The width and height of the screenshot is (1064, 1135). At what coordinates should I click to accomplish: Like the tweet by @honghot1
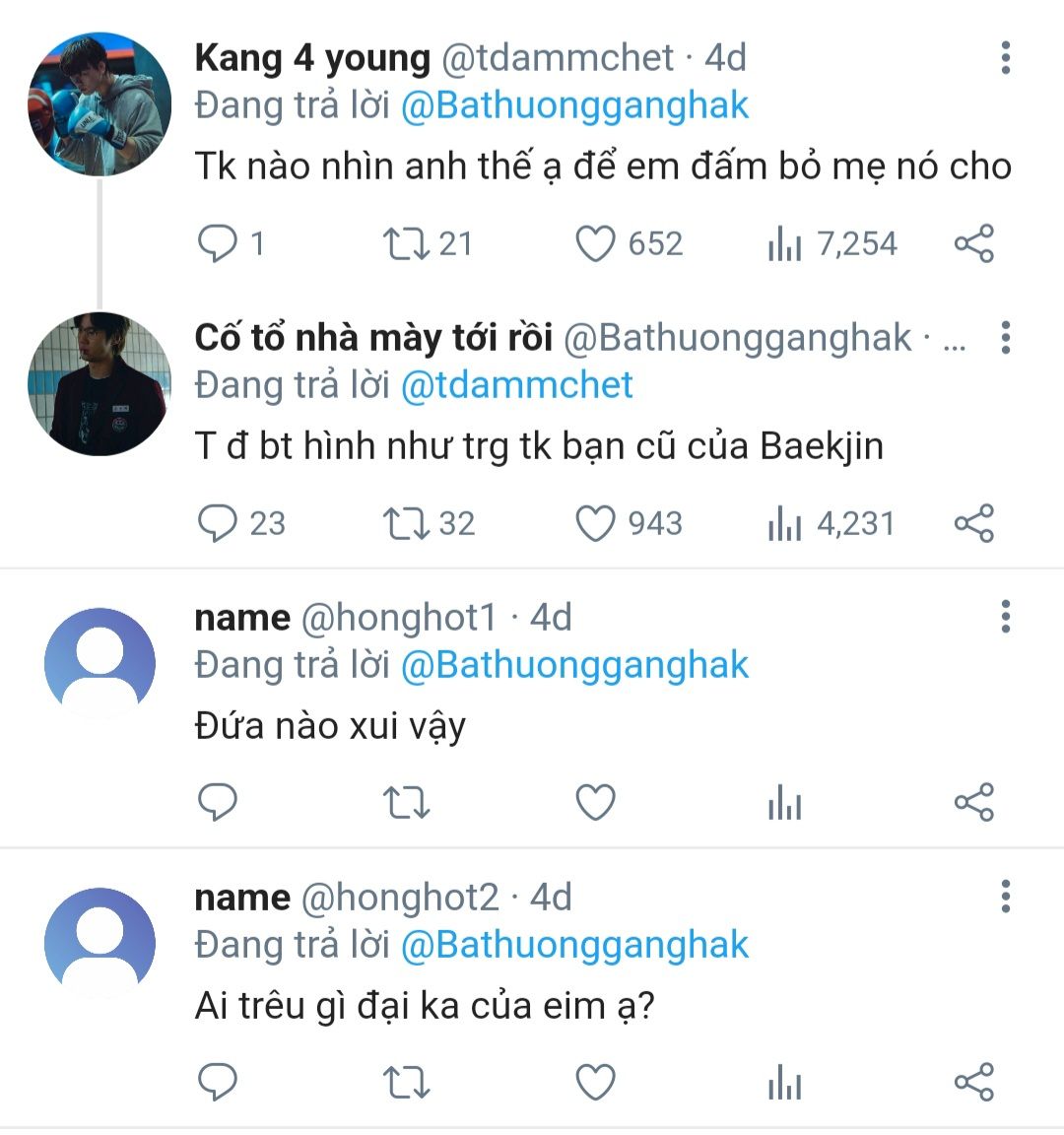[x=595, y=803]
